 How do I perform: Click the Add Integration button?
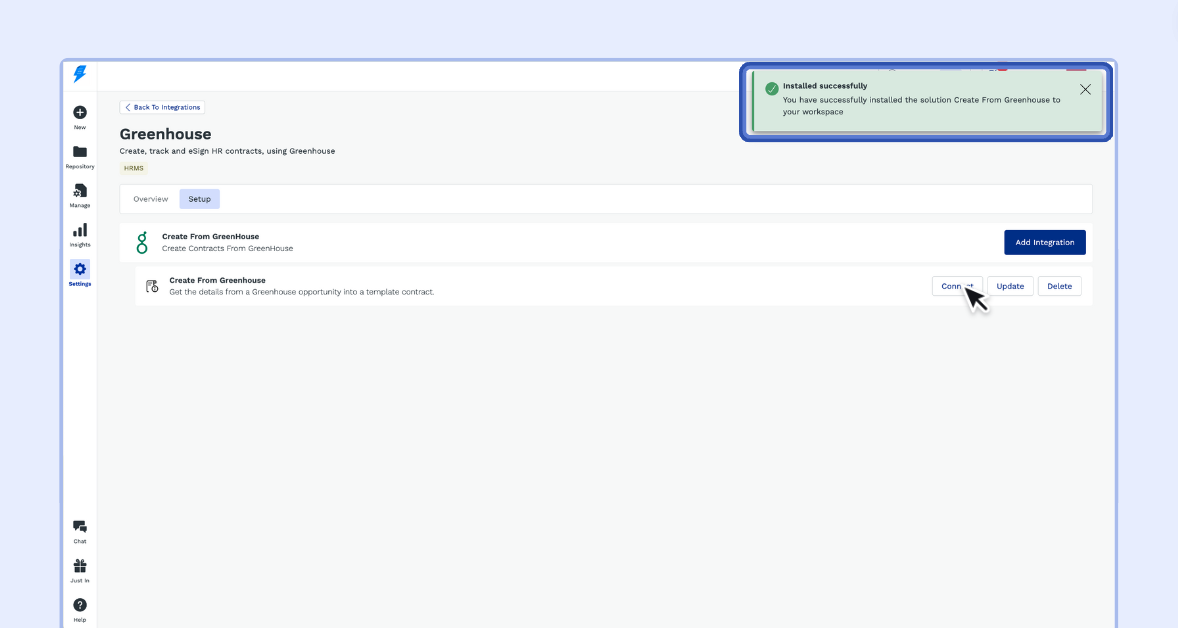pos(1045,243)
